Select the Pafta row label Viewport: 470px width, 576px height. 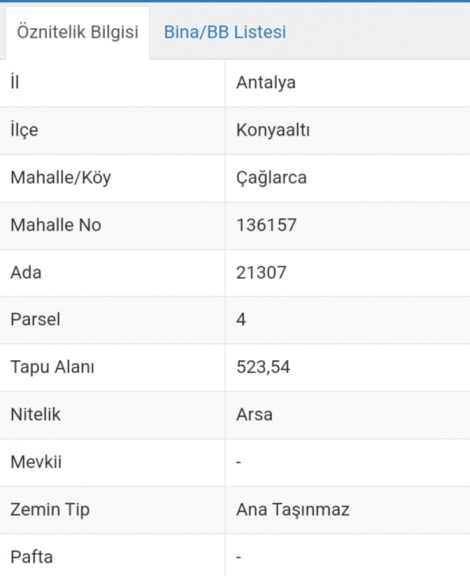[x=32, y=557]
